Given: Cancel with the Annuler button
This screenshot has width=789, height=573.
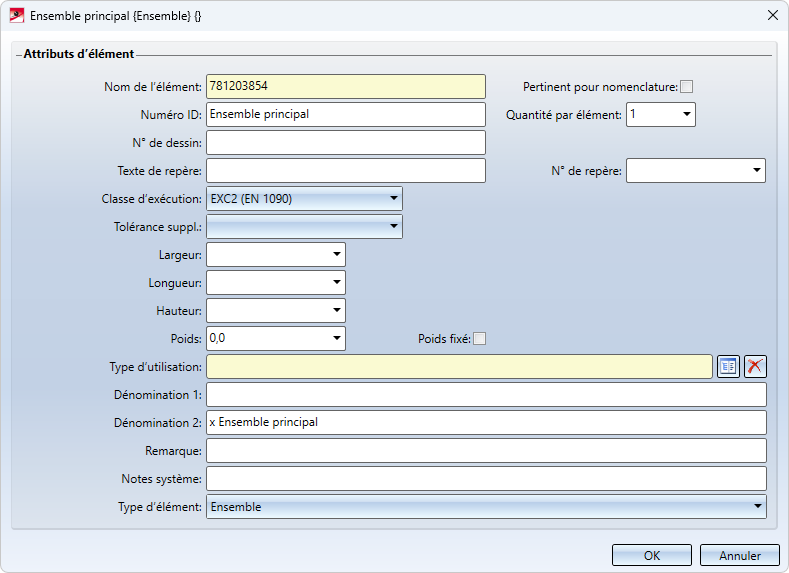Looking at the screenshot, I should coord(740,555).
